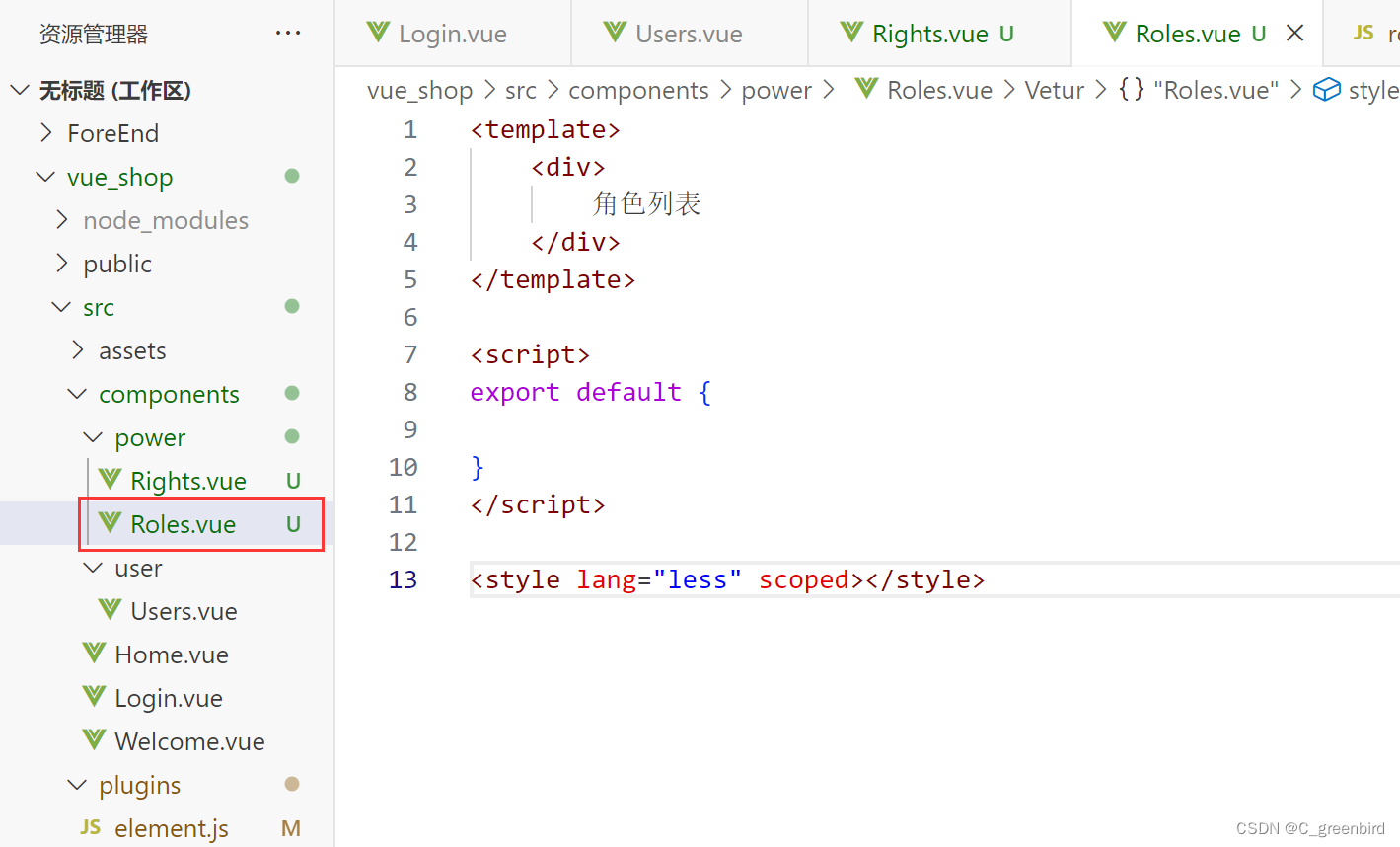
Task: Open Rights.vue in the file tree
Action: point(188,481)
